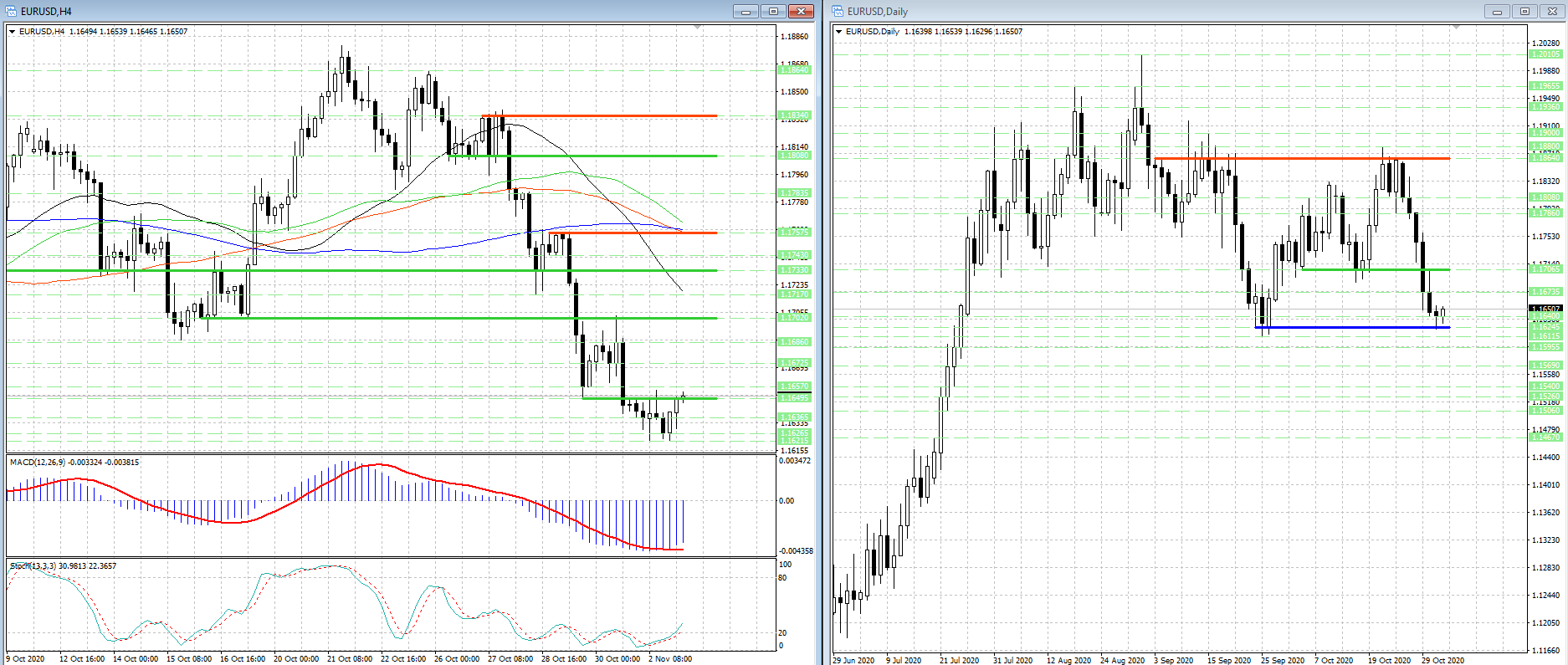The height and width of the screenshot is (665, 1568).
Task: Click the 1.16155 price on the H4 scale
Action: pyautogui.click(x=794, y=450)
